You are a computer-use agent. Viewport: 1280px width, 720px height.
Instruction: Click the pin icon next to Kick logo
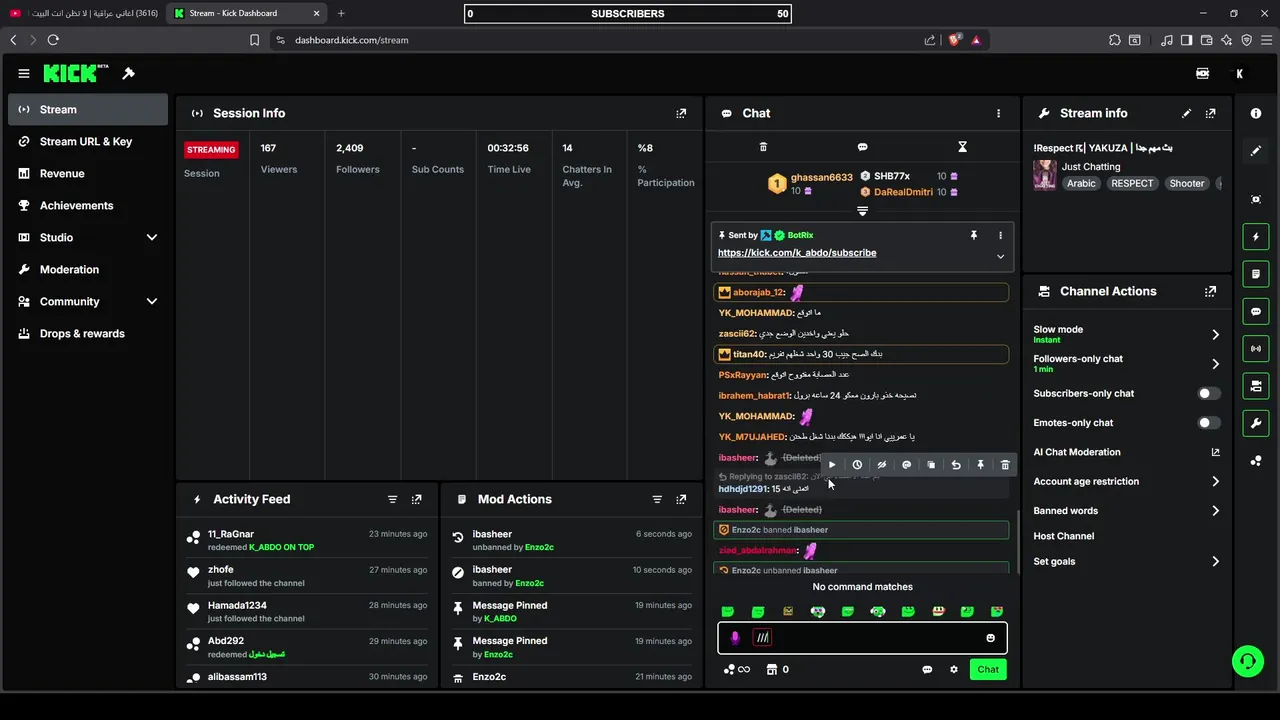coord(128,73)
